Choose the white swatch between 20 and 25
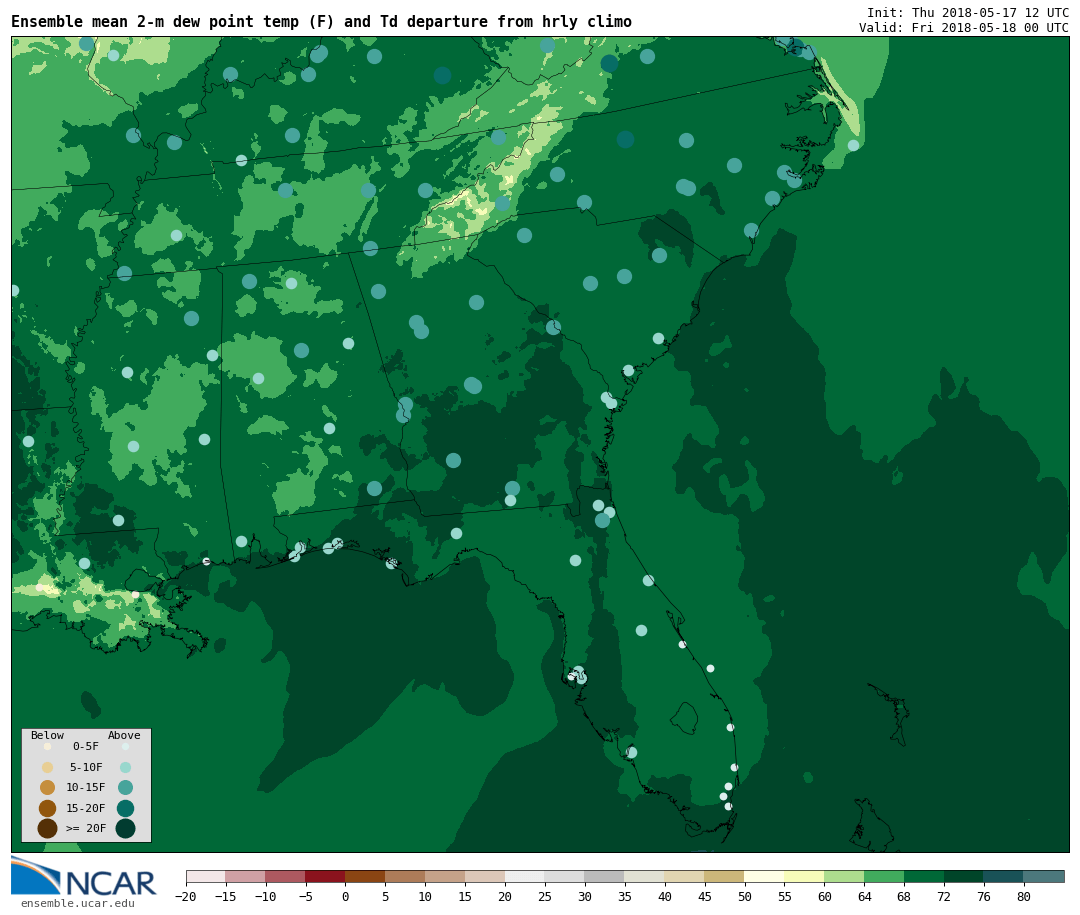The image size is (1080, 915). coord(526,876)
